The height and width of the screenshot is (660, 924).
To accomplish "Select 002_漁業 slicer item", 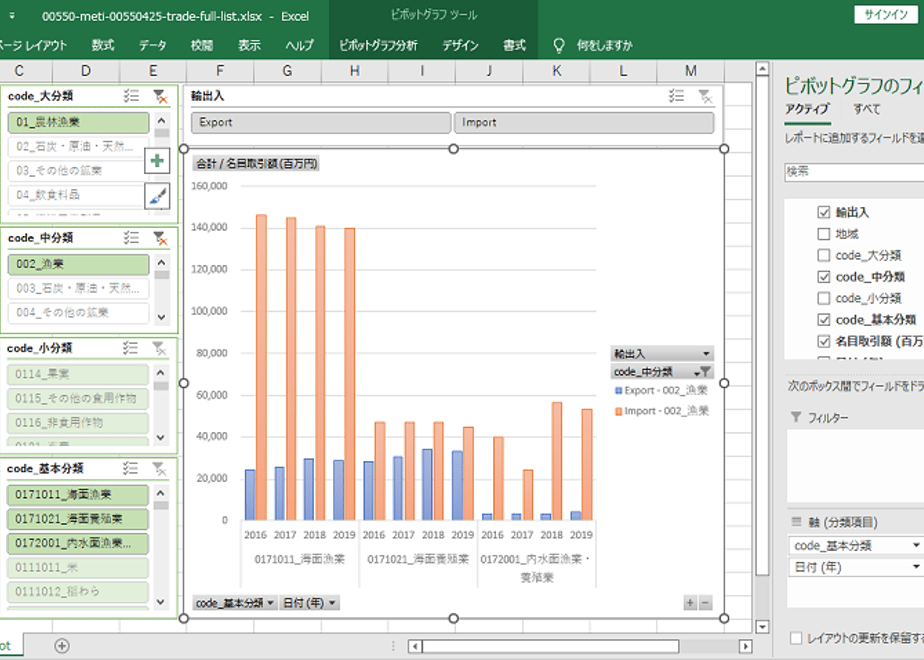I will (78, 264).
